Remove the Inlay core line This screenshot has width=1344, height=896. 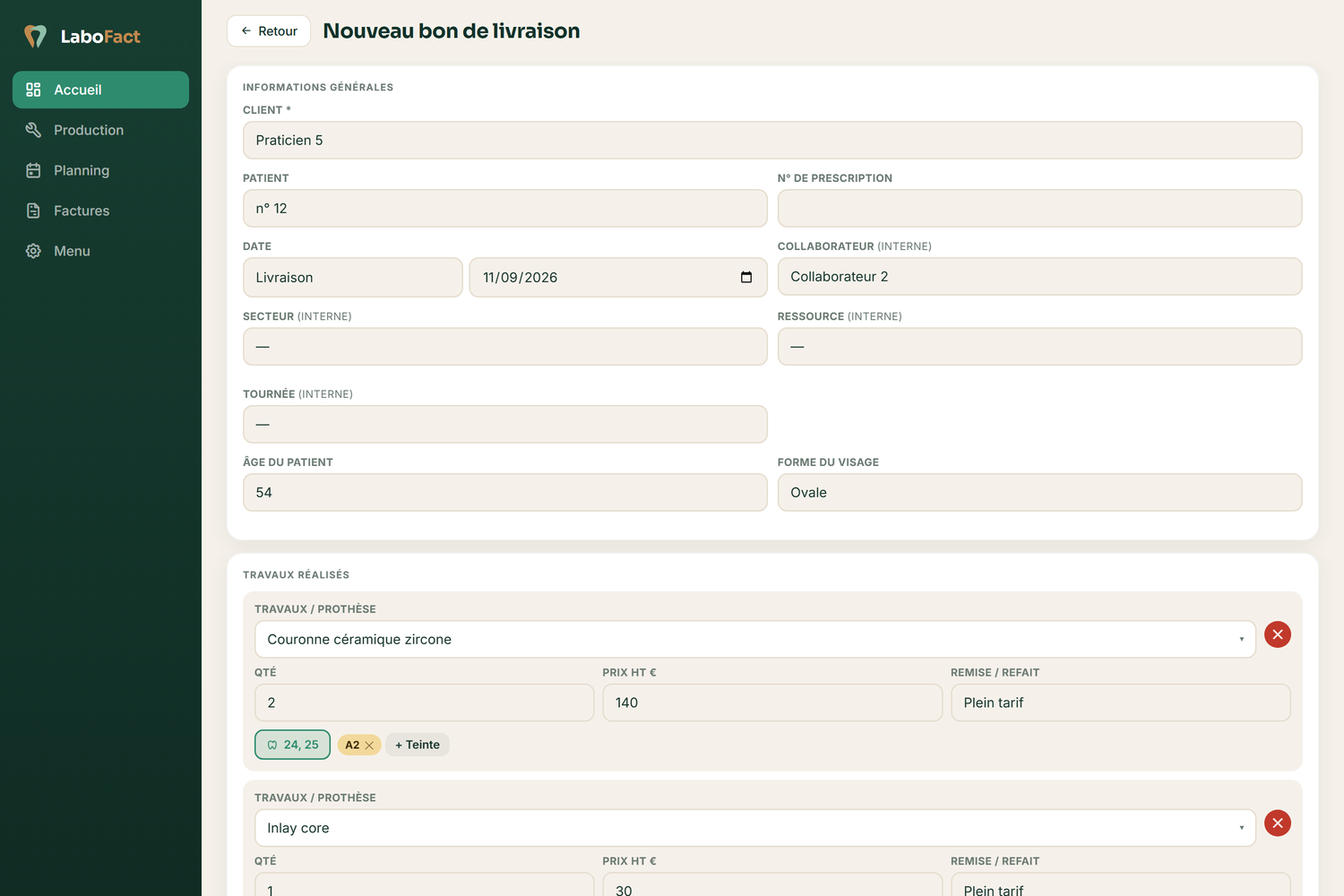click(x=1278, y=823)
